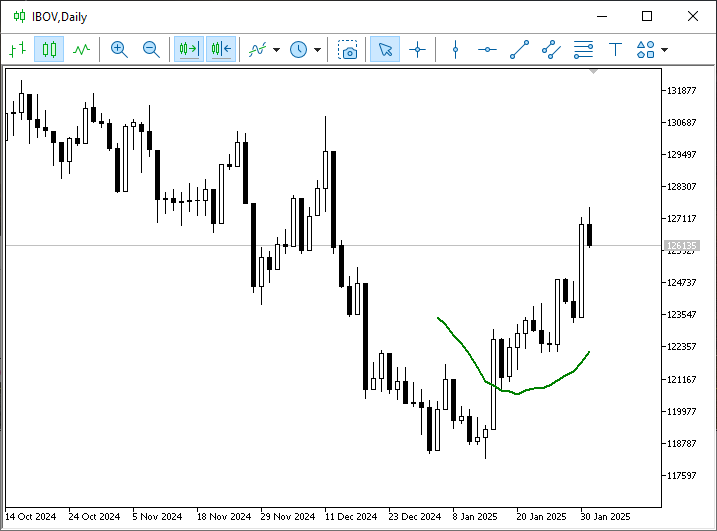The width and height of the screenshot is (717, 531).
Task: Zoom in on the chart
Action: click(x=119, y=49)
